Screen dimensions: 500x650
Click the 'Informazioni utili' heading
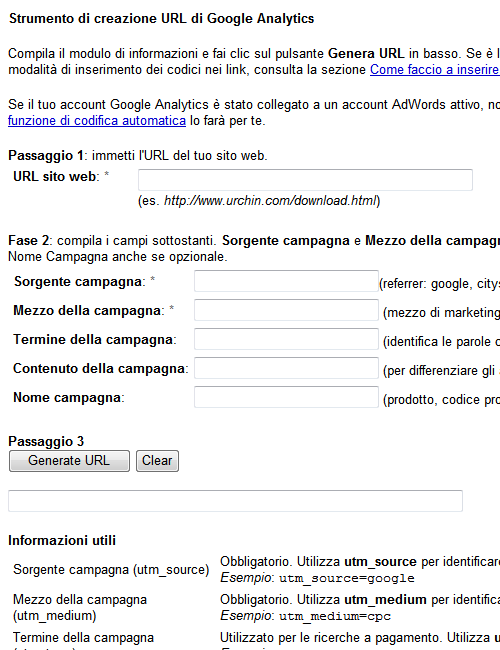(62, 541)
